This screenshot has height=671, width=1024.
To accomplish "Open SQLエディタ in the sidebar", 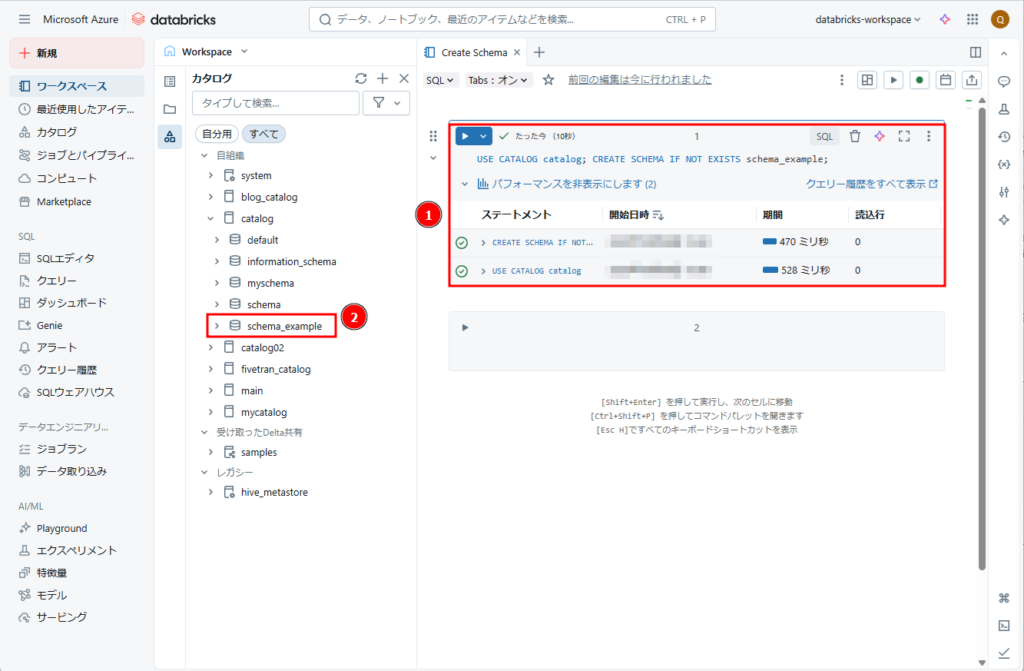I will tap(66, 258).
